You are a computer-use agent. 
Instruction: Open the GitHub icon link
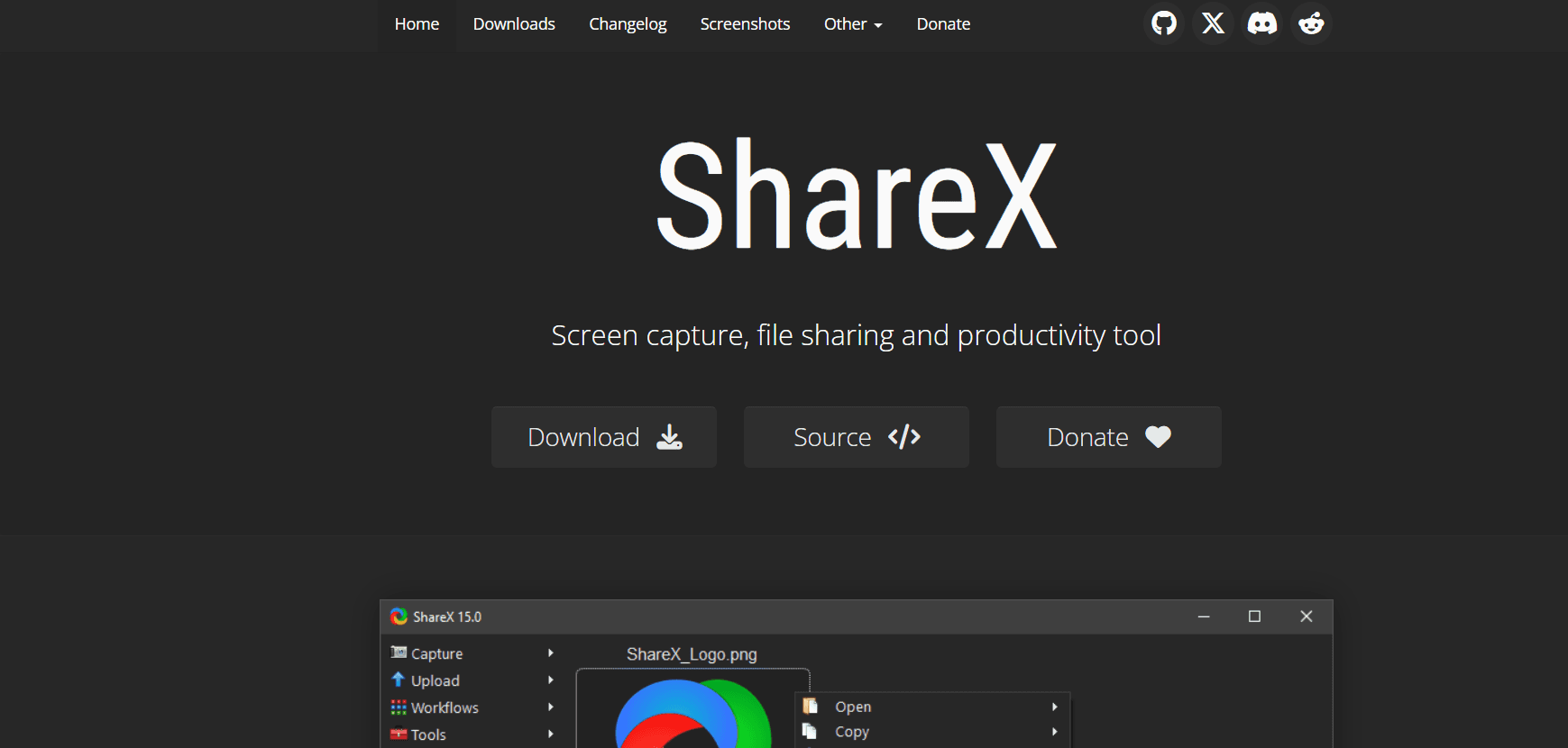[1164, 23]
